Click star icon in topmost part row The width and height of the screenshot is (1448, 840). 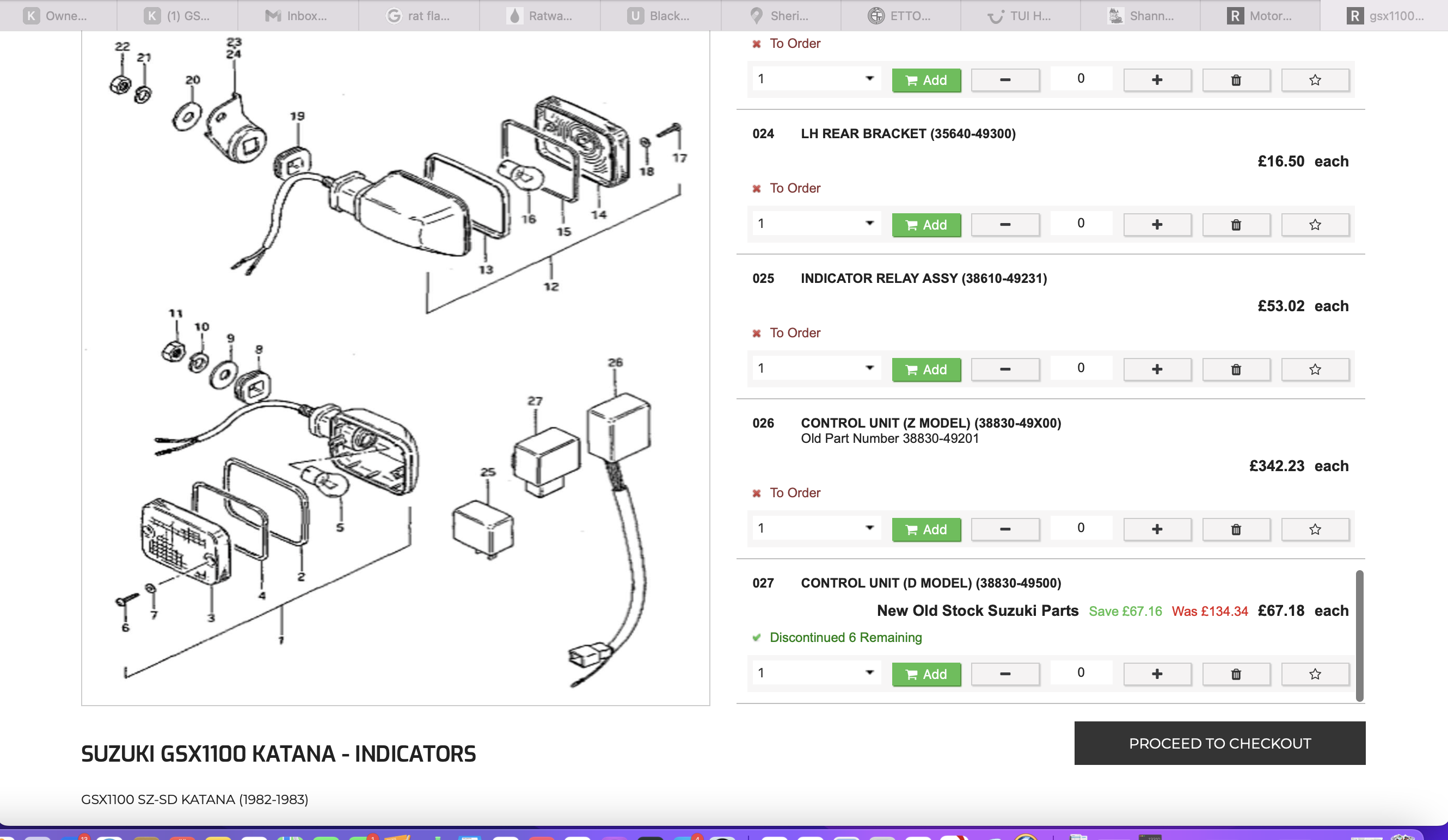point(1315,80)
